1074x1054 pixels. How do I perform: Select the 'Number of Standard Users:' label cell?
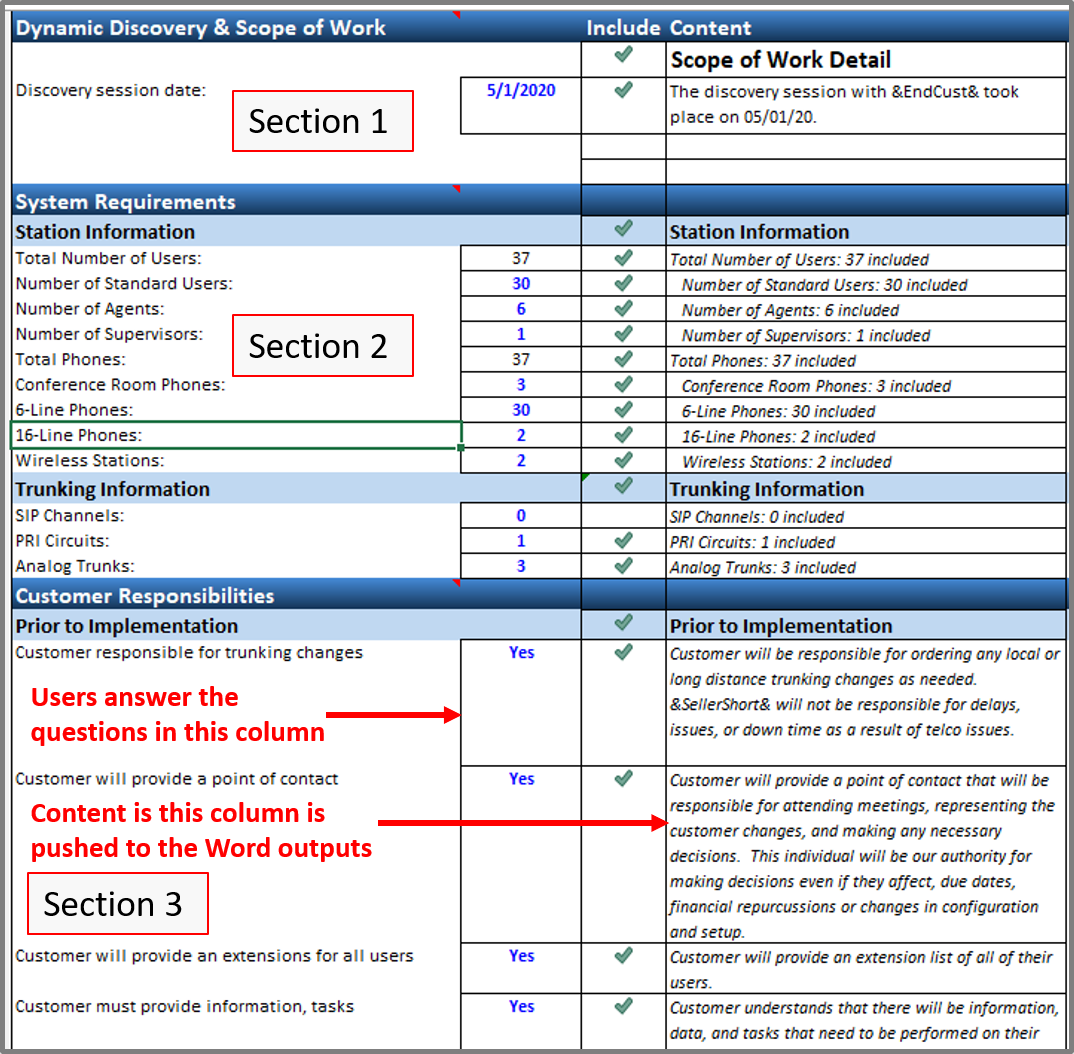[236, 284]
